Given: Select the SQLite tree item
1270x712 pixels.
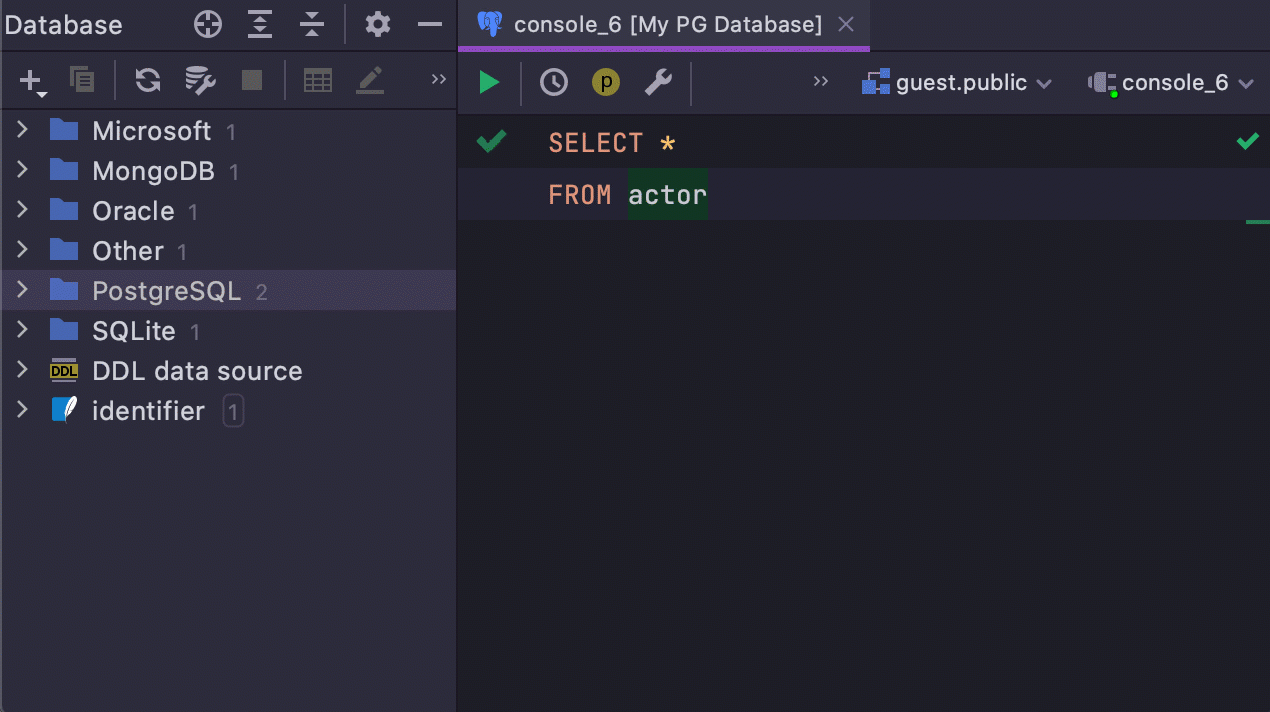Looking at the screenshot, I should tap(228, 330).
